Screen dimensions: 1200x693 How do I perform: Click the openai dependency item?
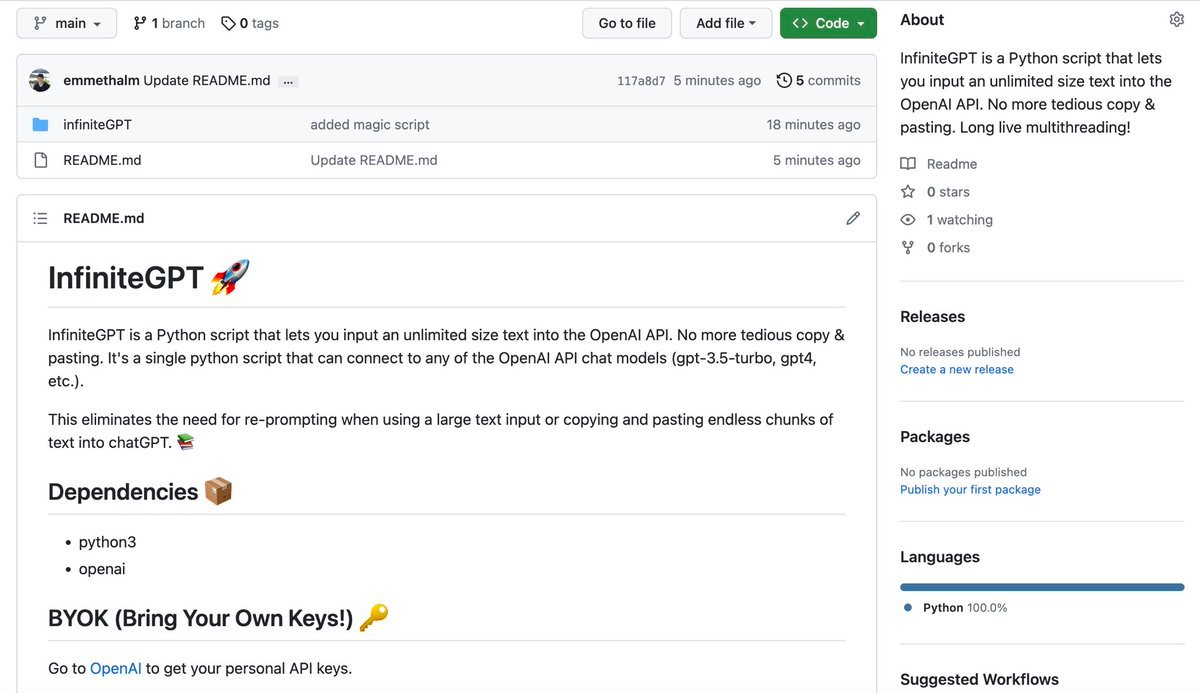point(102,569)
